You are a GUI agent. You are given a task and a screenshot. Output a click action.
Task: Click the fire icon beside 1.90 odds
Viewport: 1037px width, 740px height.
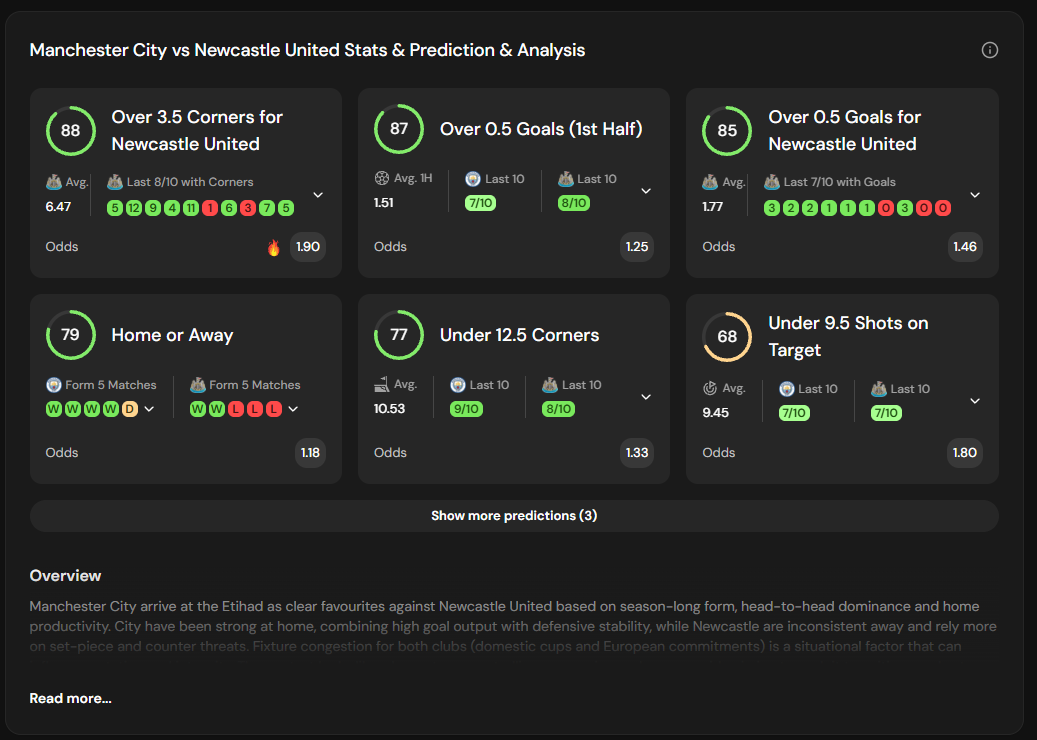[274, 247]
